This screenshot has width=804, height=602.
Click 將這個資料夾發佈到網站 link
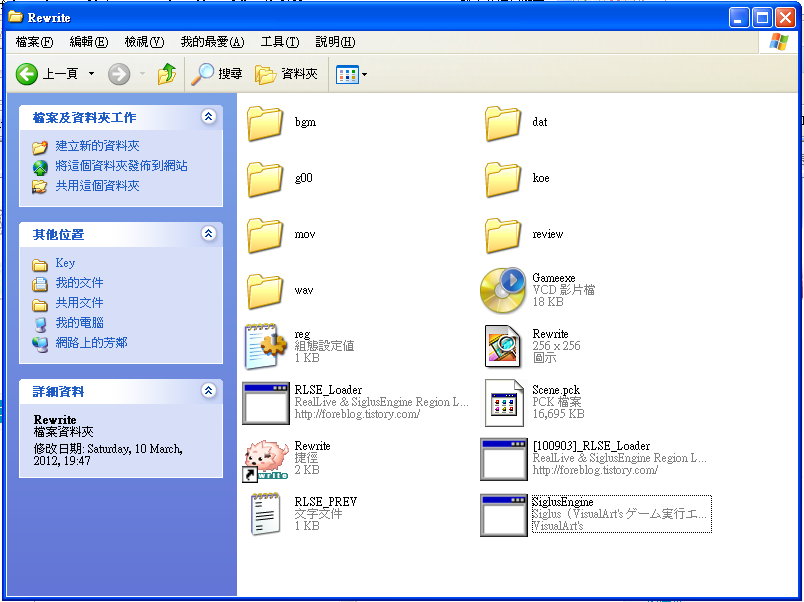pyautogui.click(x=121, y=166)
